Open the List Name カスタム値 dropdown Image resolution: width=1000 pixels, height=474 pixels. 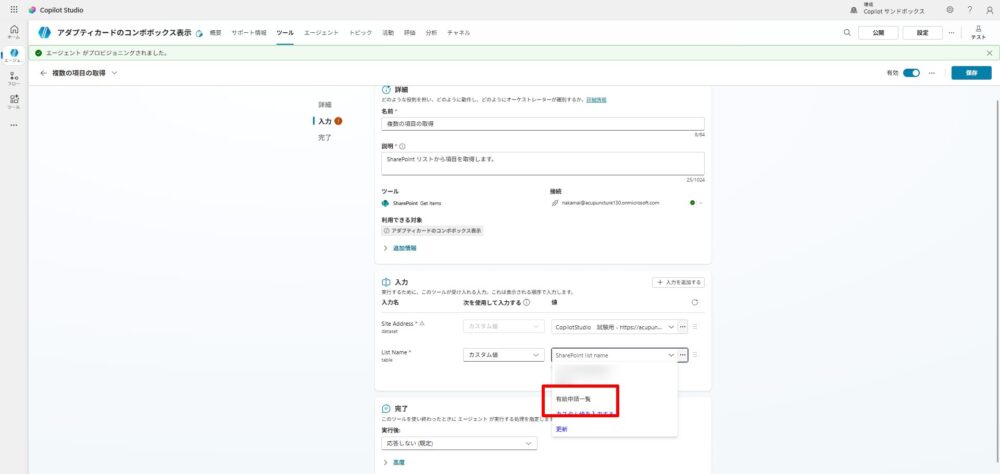(503, 354)
